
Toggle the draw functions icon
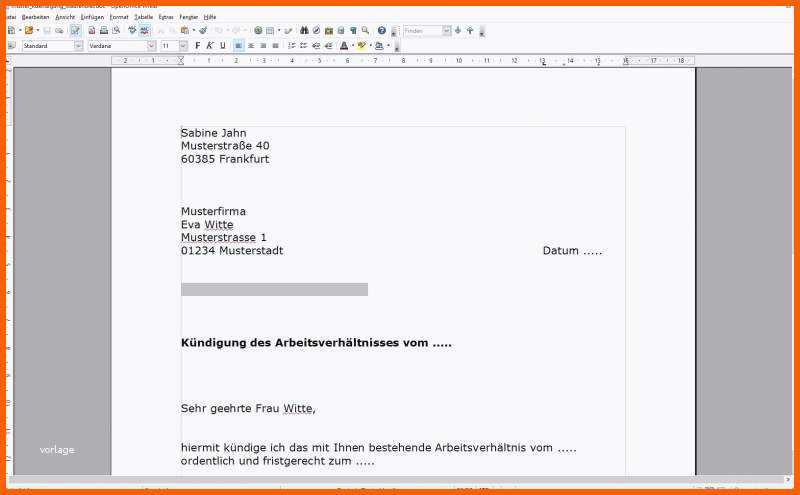(x=288, y=31)
